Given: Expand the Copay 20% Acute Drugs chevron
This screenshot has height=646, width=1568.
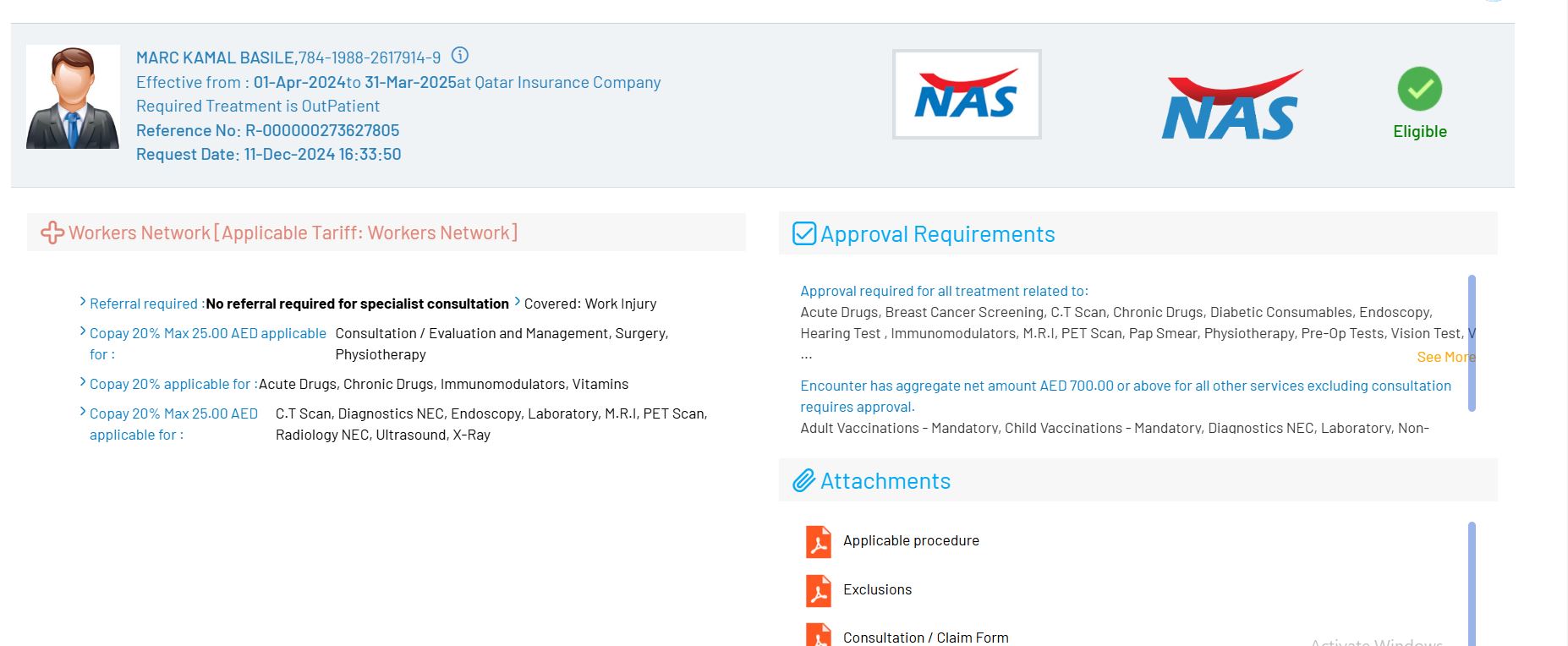Looking at the screenshot, I should click(x=83, y=382).
